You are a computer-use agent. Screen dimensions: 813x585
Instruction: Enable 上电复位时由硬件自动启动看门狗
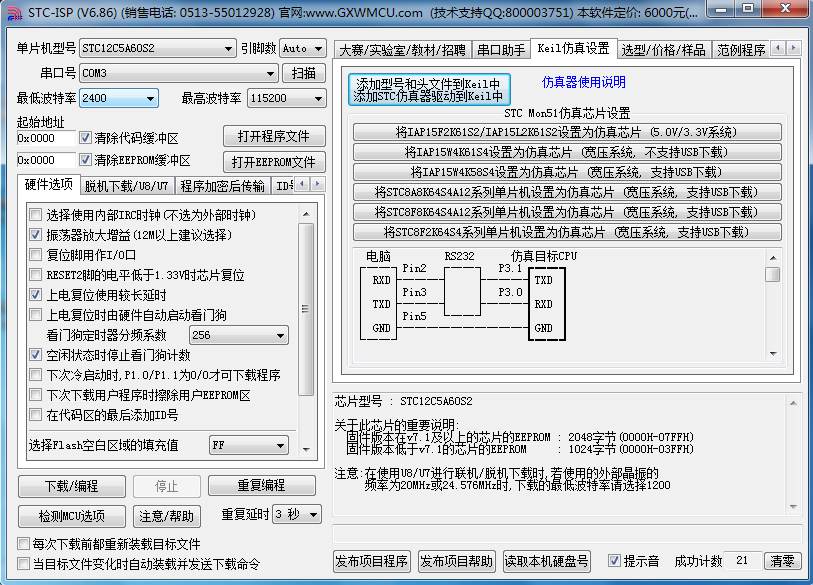click(35, 315)
